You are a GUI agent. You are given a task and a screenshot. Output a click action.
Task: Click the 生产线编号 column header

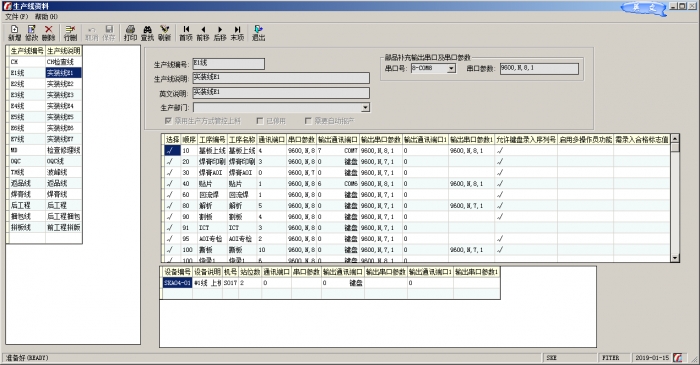pos(27,50)
